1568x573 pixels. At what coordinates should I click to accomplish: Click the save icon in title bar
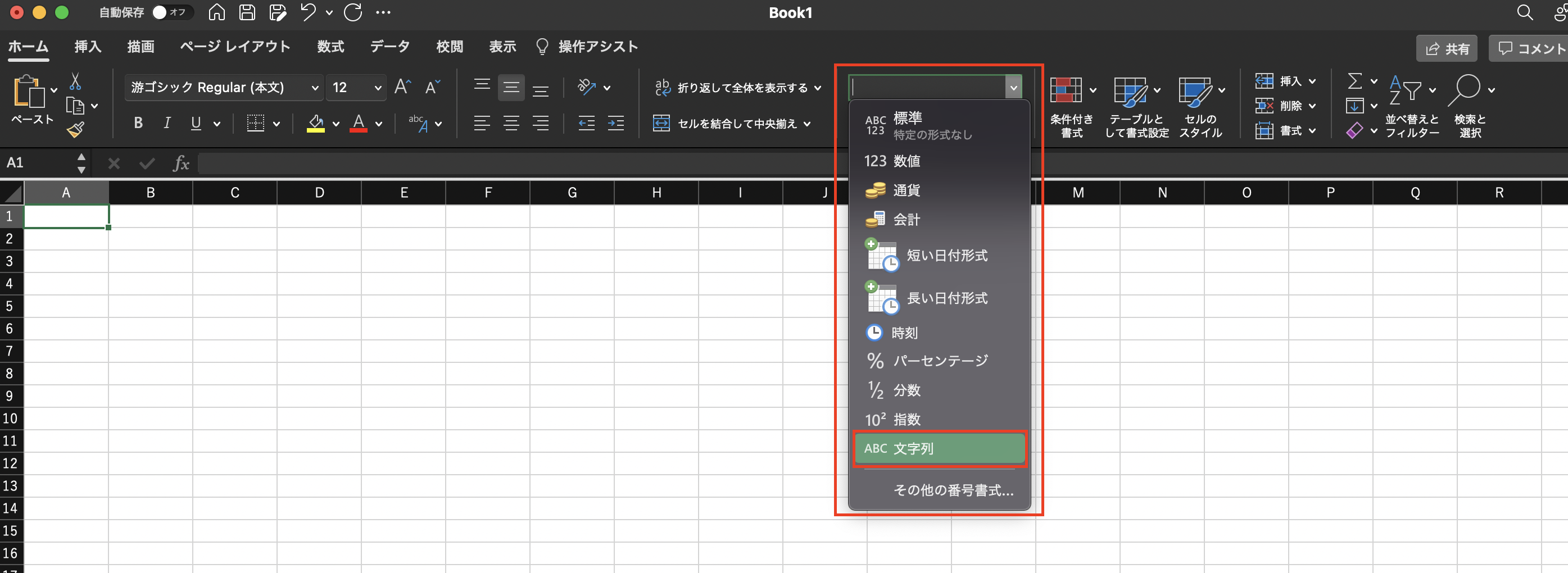(247, 12)
